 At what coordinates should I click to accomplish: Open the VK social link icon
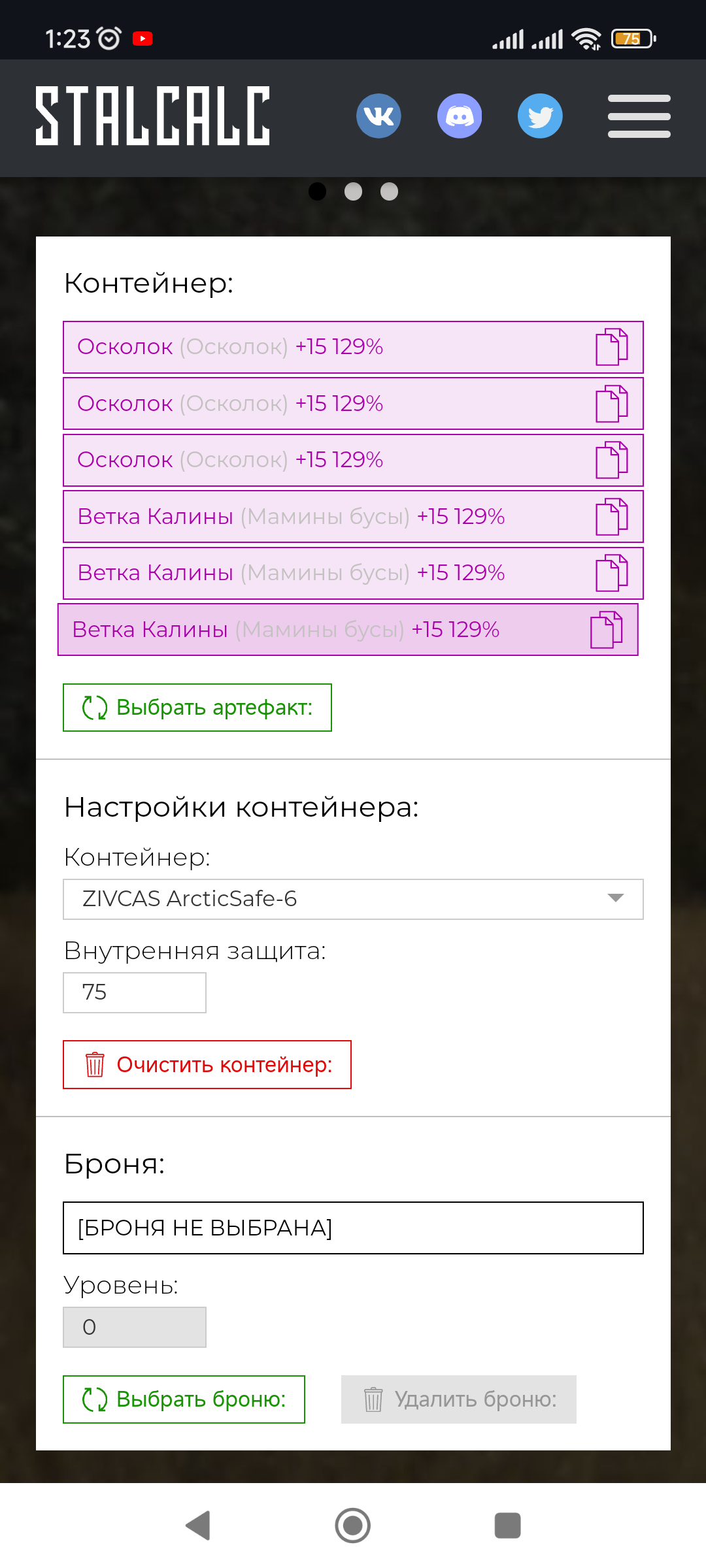pyautogui.click(x=378, y=116)
